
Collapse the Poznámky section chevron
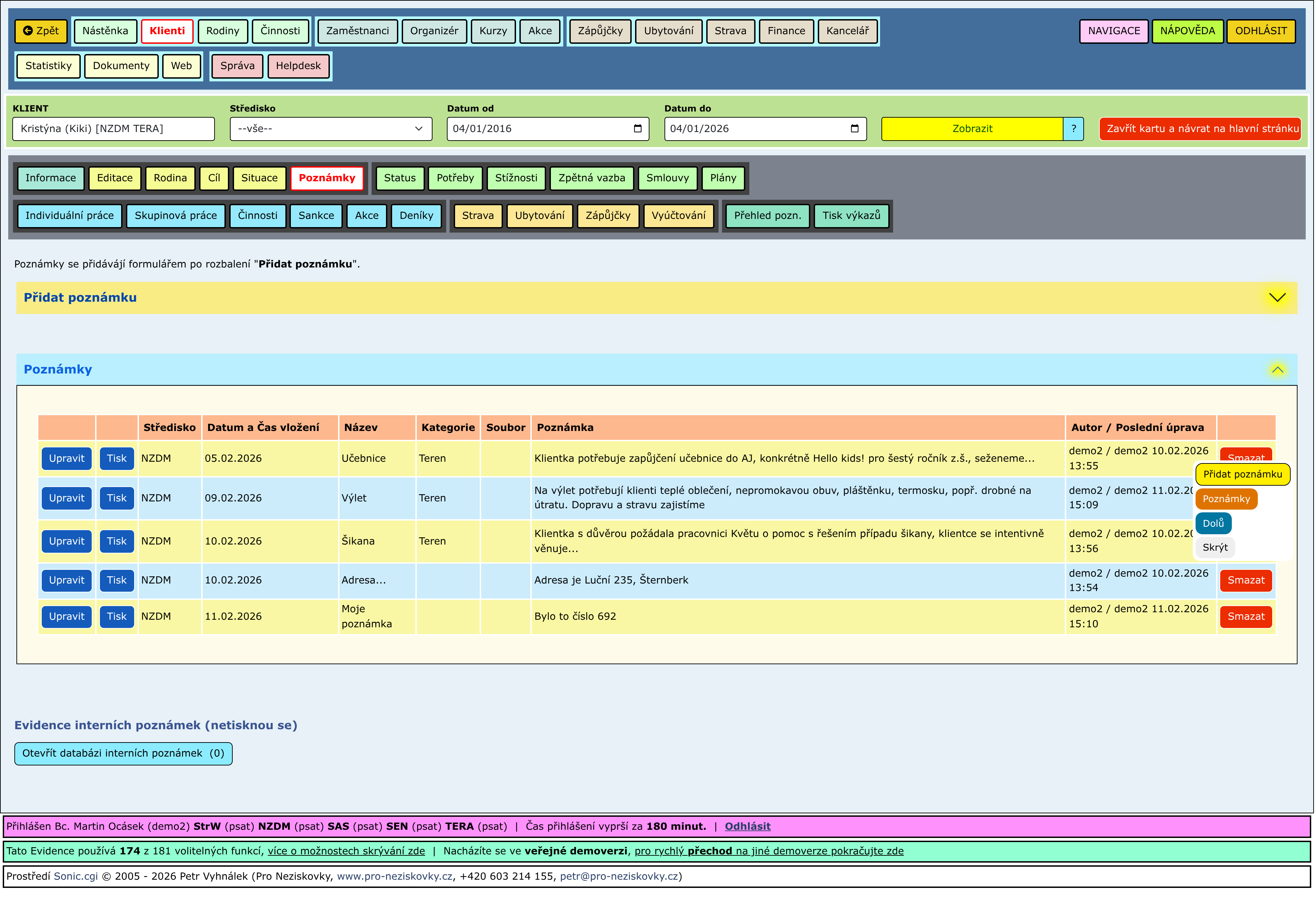(1277, 370)
